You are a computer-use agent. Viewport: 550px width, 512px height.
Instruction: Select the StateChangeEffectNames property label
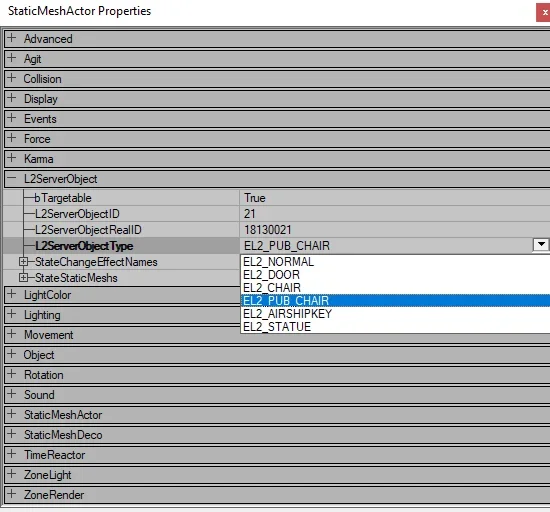tap(96, 262)
